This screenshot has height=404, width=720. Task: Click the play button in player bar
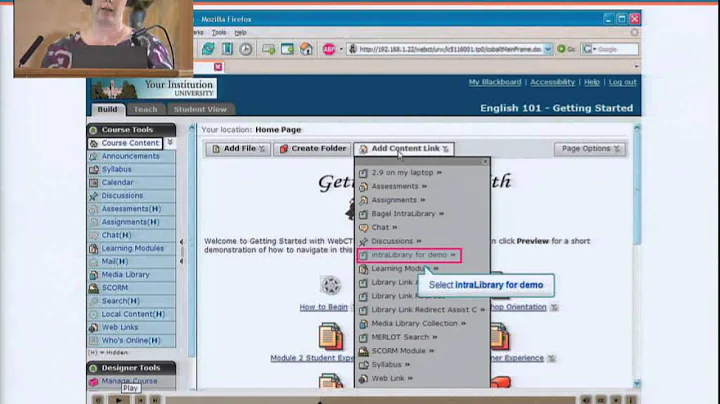point(118,400)
